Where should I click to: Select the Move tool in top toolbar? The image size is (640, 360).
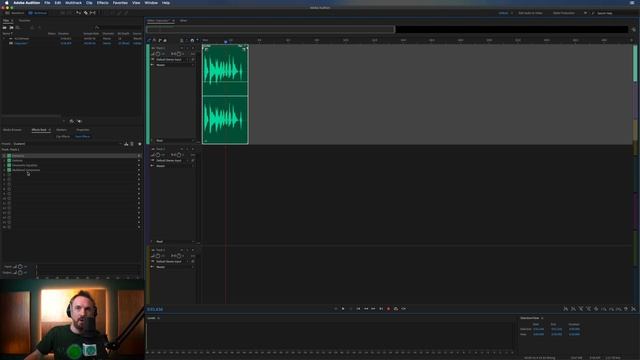[78, 13]
